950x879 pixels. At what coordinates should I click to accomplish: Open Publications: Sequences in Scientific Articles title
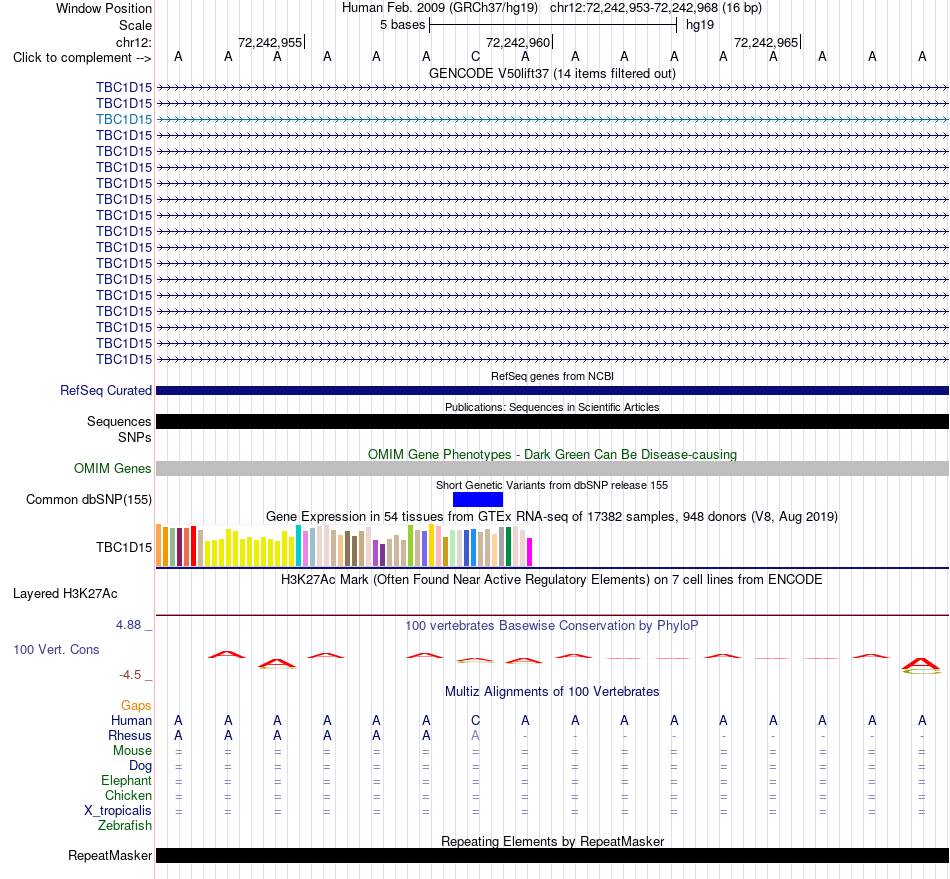click(552, 407)
